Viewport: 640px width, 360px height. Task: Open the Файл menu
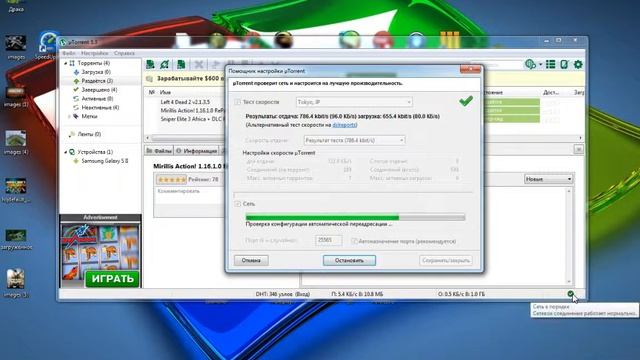tap(69, 53)
